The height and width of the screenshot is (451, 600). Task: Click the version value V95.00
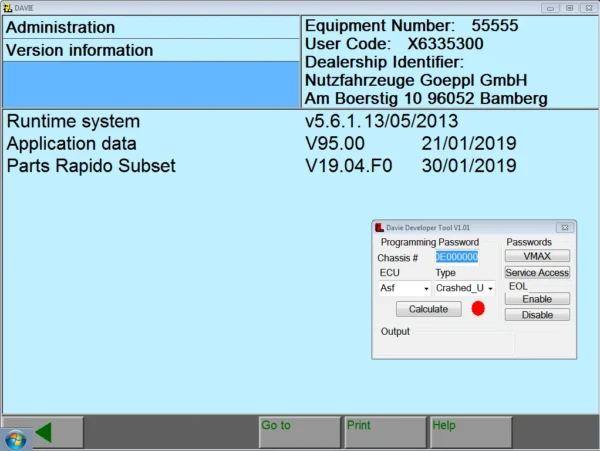click(x=335, y=143)
